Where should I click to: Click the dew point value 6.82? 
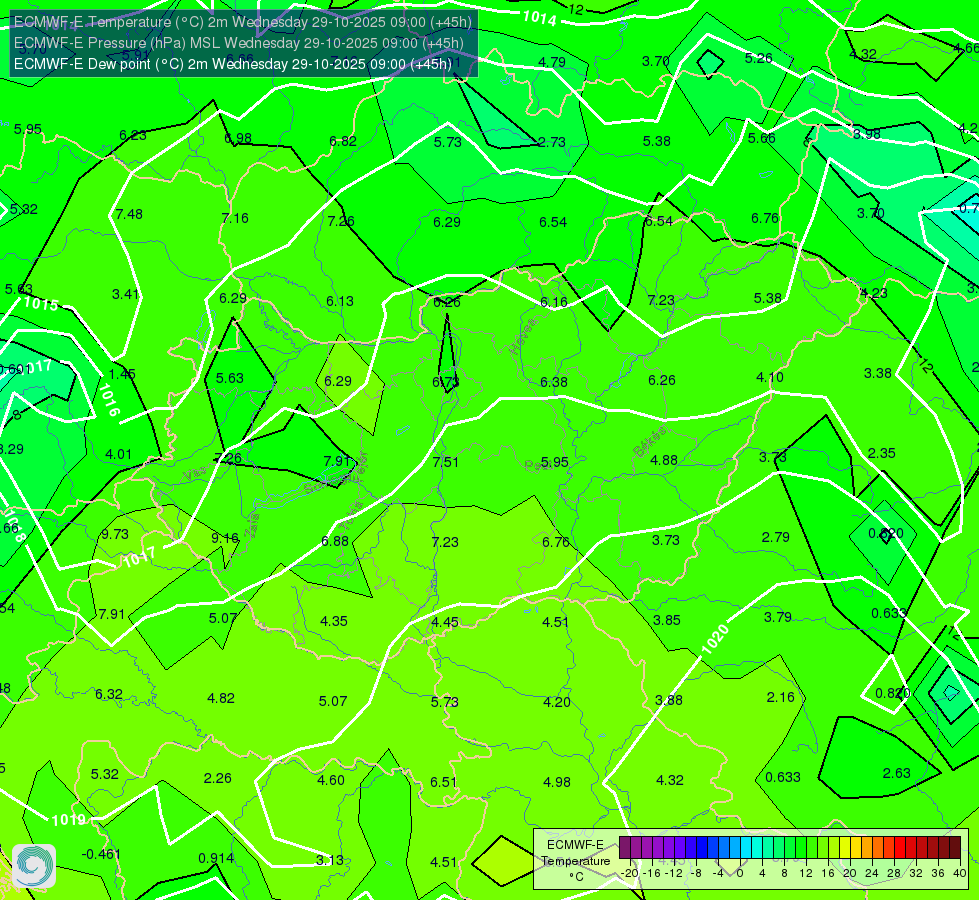343,141
